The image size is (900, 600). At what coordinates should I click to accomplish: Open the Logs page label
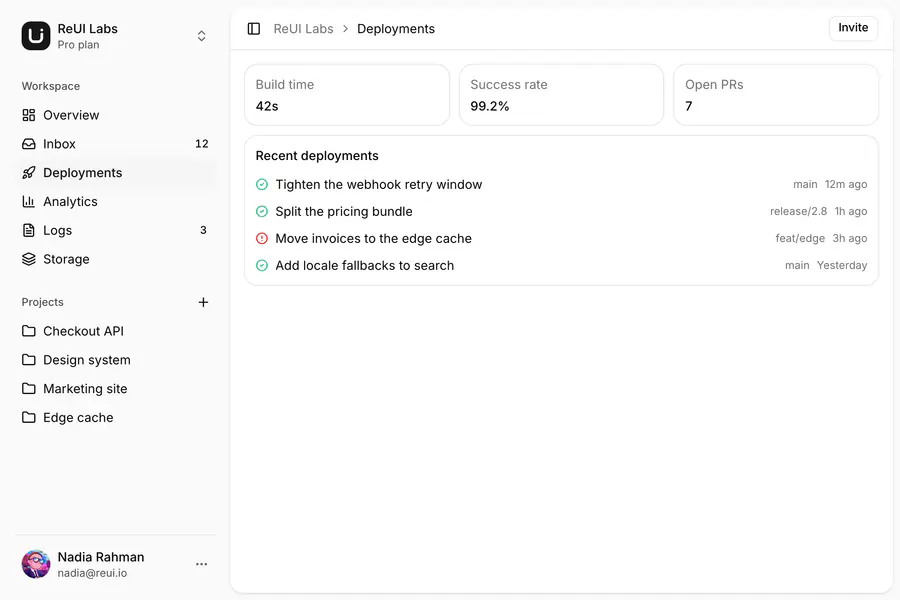tap(57, 230)
